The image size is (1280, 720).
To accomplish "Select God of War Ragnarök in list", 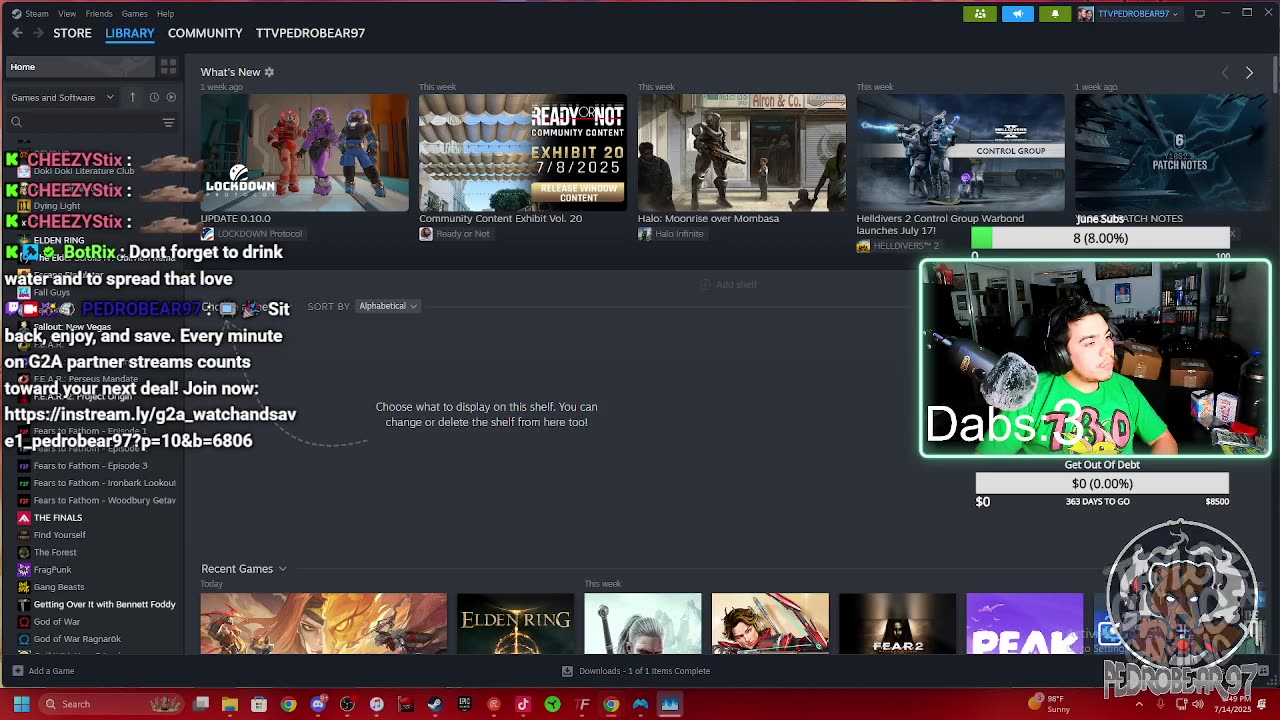I will tap(77, 639).
